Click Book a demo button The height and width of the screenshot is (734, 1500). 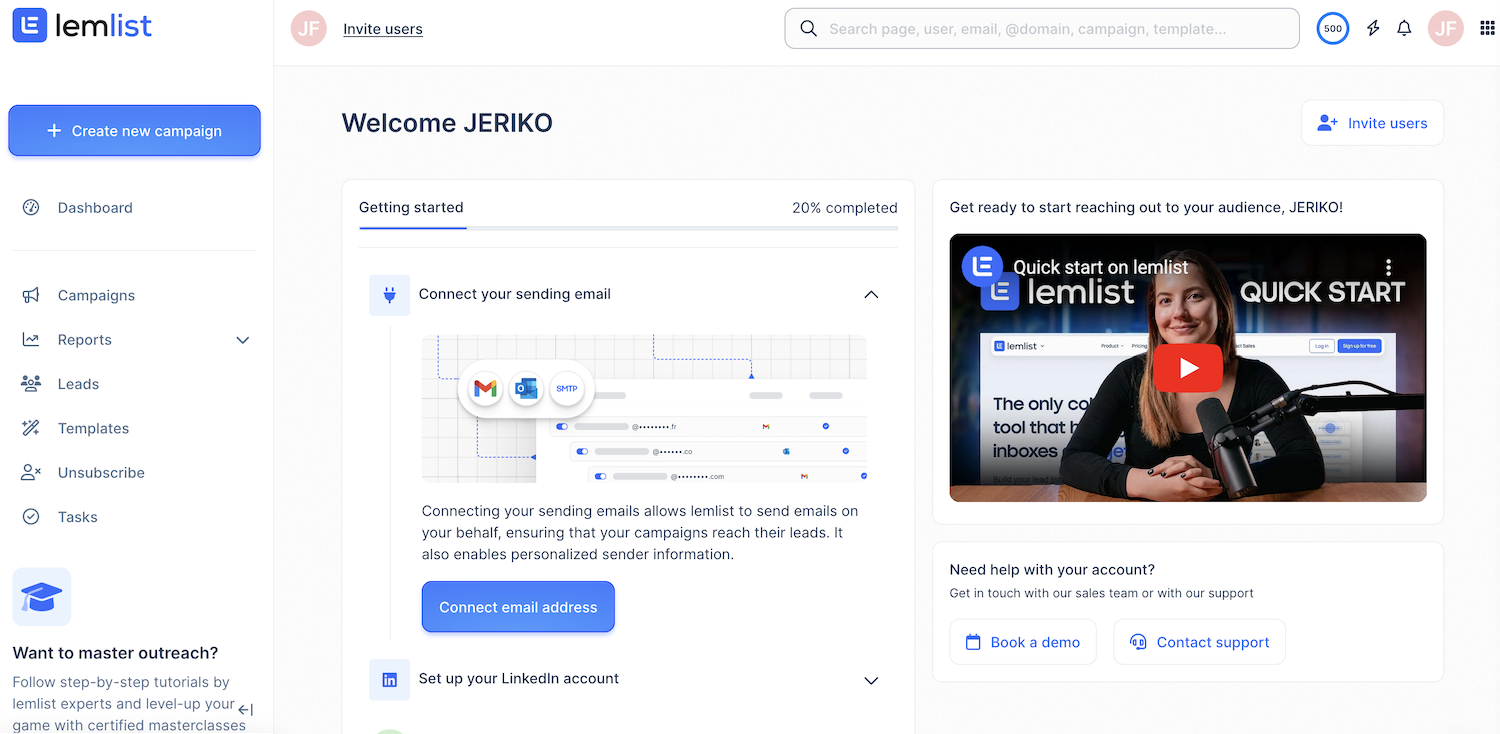pyautogui.click(x=1023, y=642)
